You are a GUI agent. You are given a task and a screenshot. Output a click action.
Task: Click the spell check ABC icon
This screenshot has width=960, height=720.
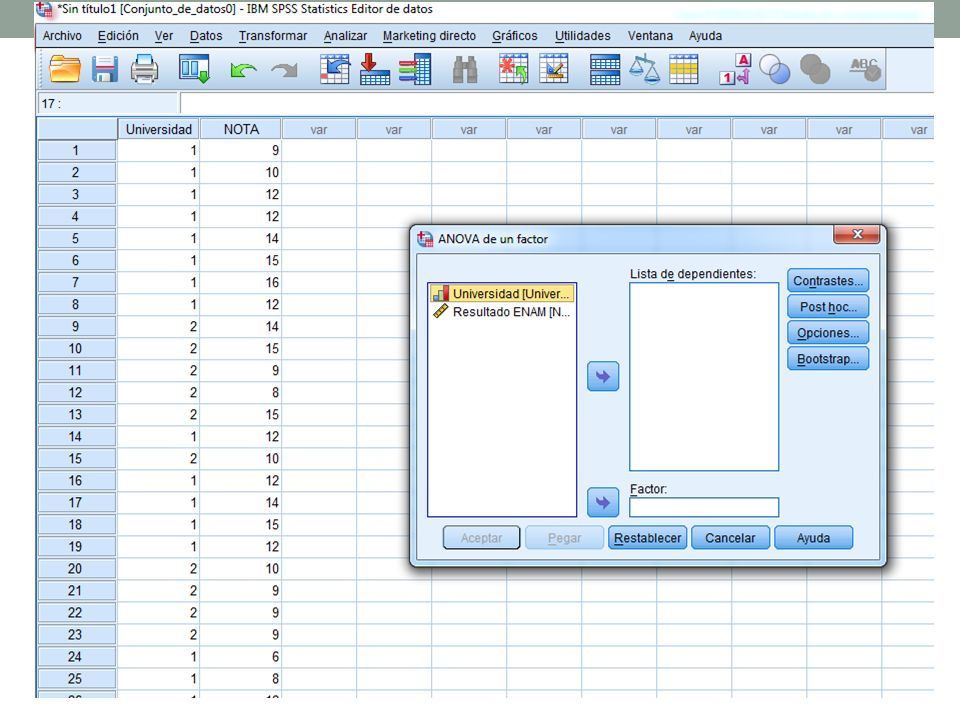(x=864, y=69)
